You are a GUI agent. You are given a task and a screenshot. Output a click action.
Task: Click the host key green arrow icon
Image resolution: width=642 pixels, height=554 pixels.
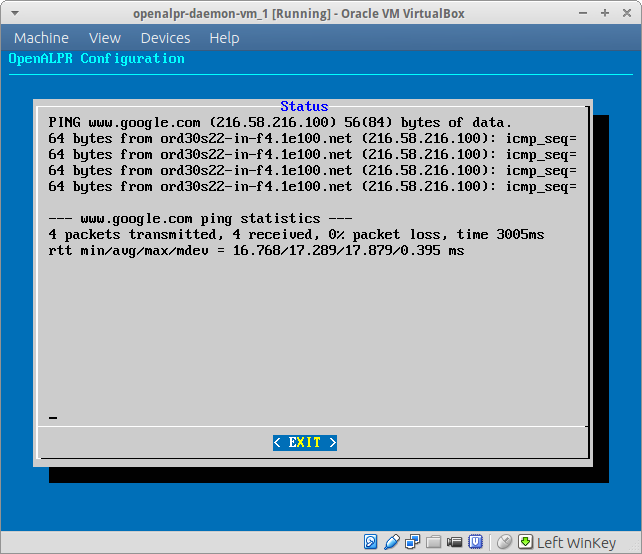coord(525,541)
